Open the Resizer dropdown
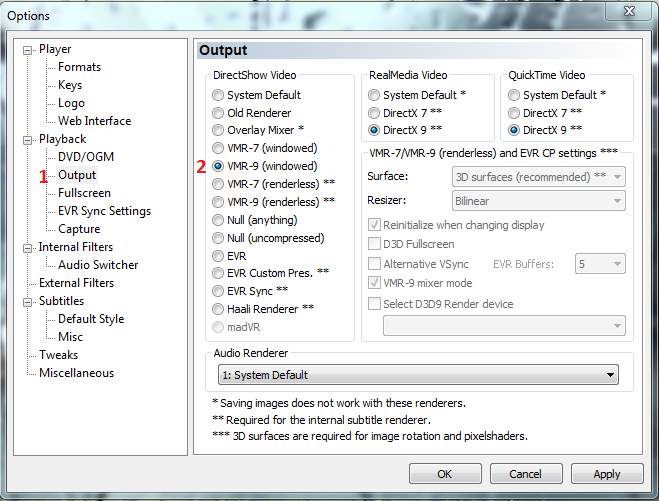 pos(538,201)
